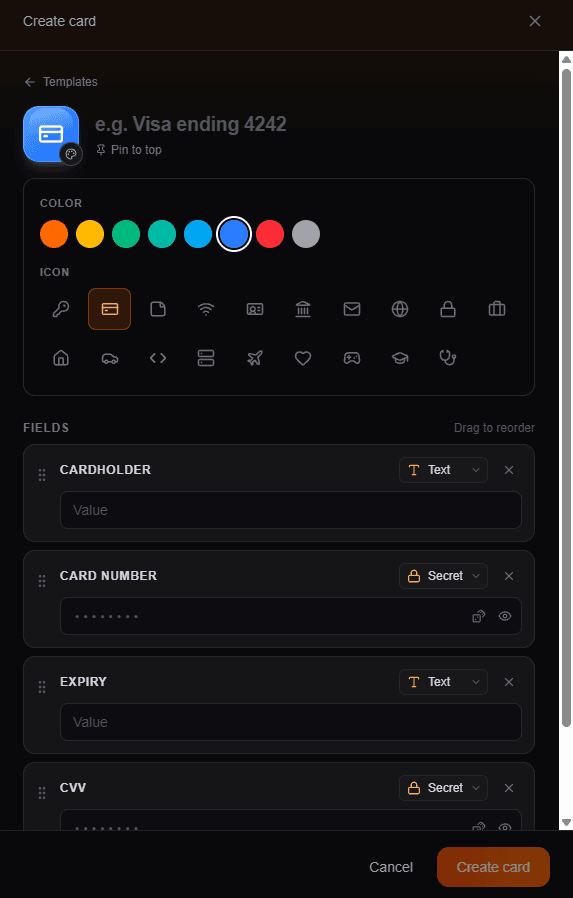
Task: Choose the graduation cap icon
Action: [400, 358]
